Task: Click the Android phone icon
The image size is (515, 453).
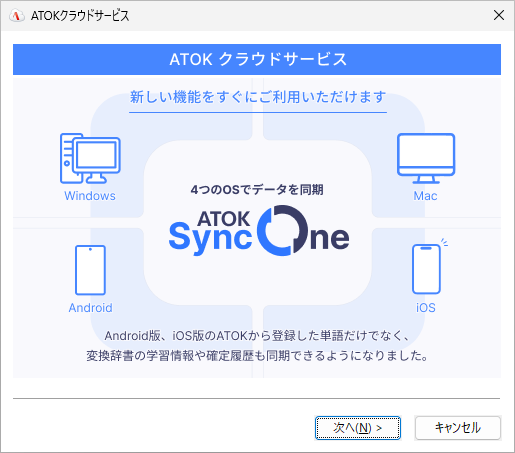Action: 90,270
